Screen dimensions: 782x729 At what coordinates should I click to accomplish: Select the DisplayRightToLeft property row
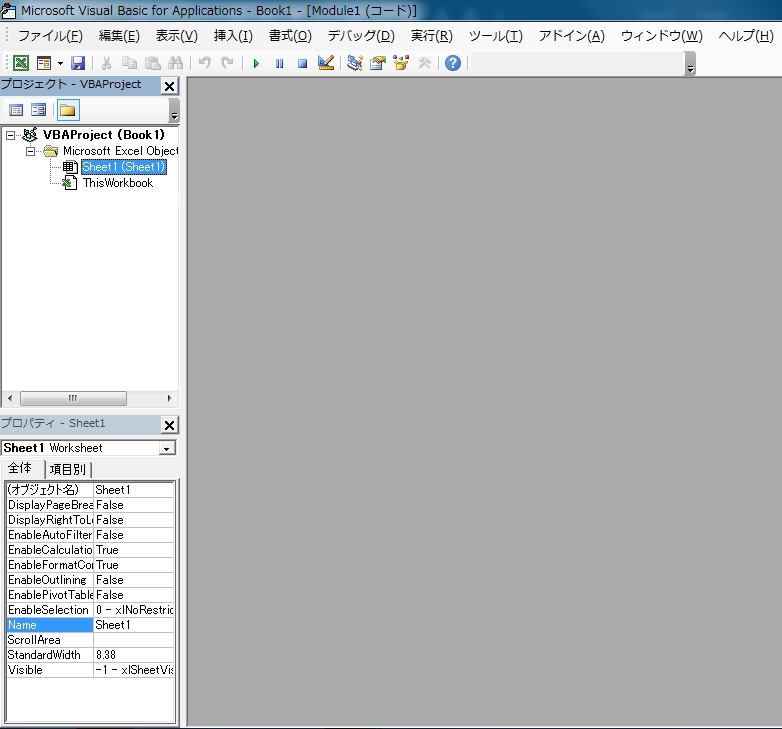coord(90,520)
